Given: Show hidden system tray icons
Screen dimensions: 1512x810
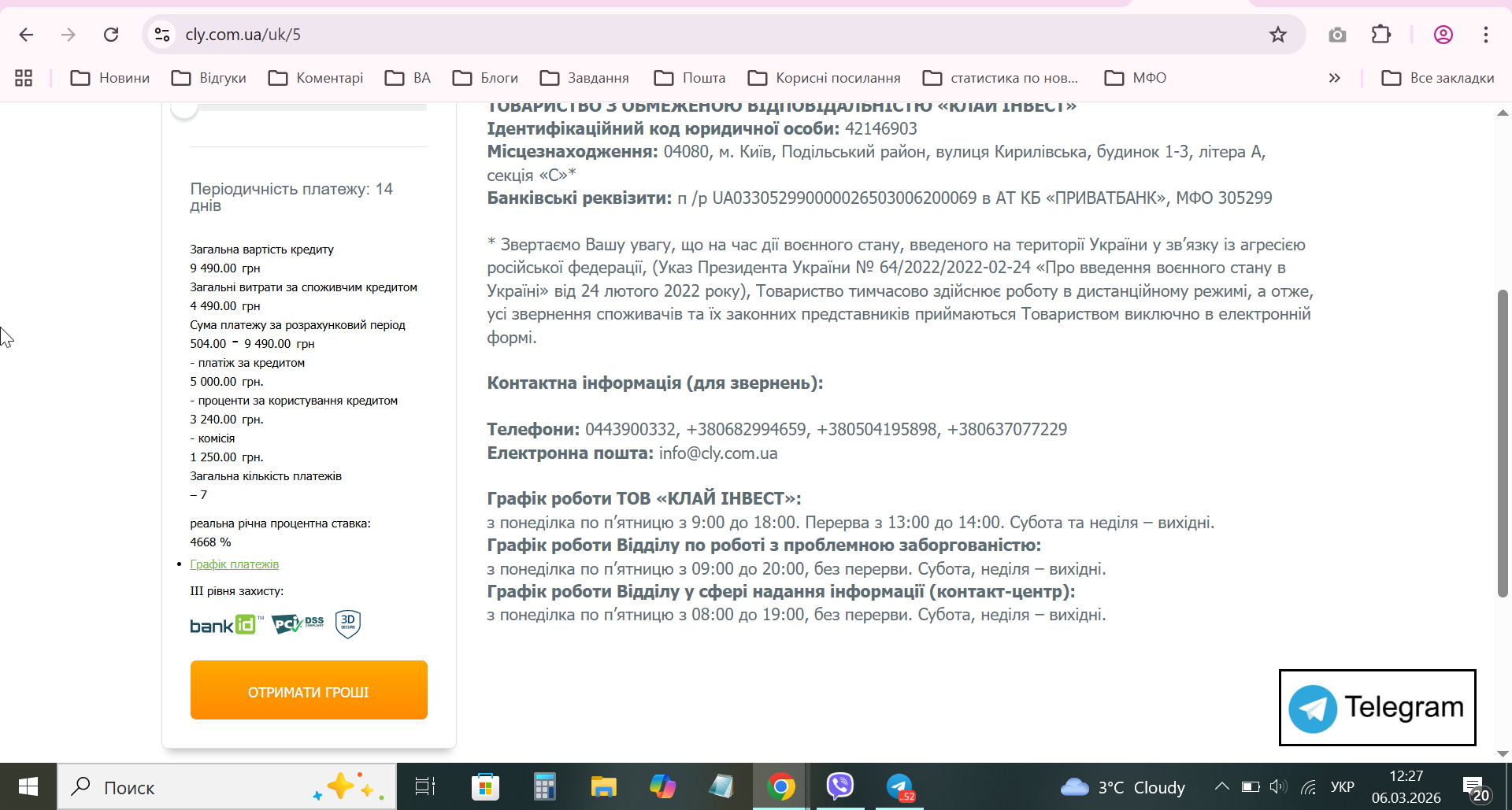Looking at the screenshot, I should 1221,786.
